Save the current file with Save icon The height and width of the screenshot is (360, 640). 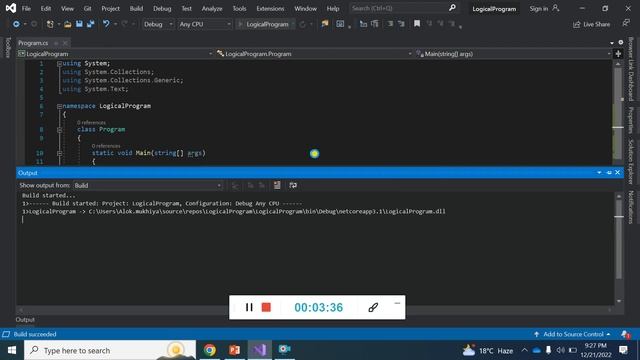coord(79,24)
